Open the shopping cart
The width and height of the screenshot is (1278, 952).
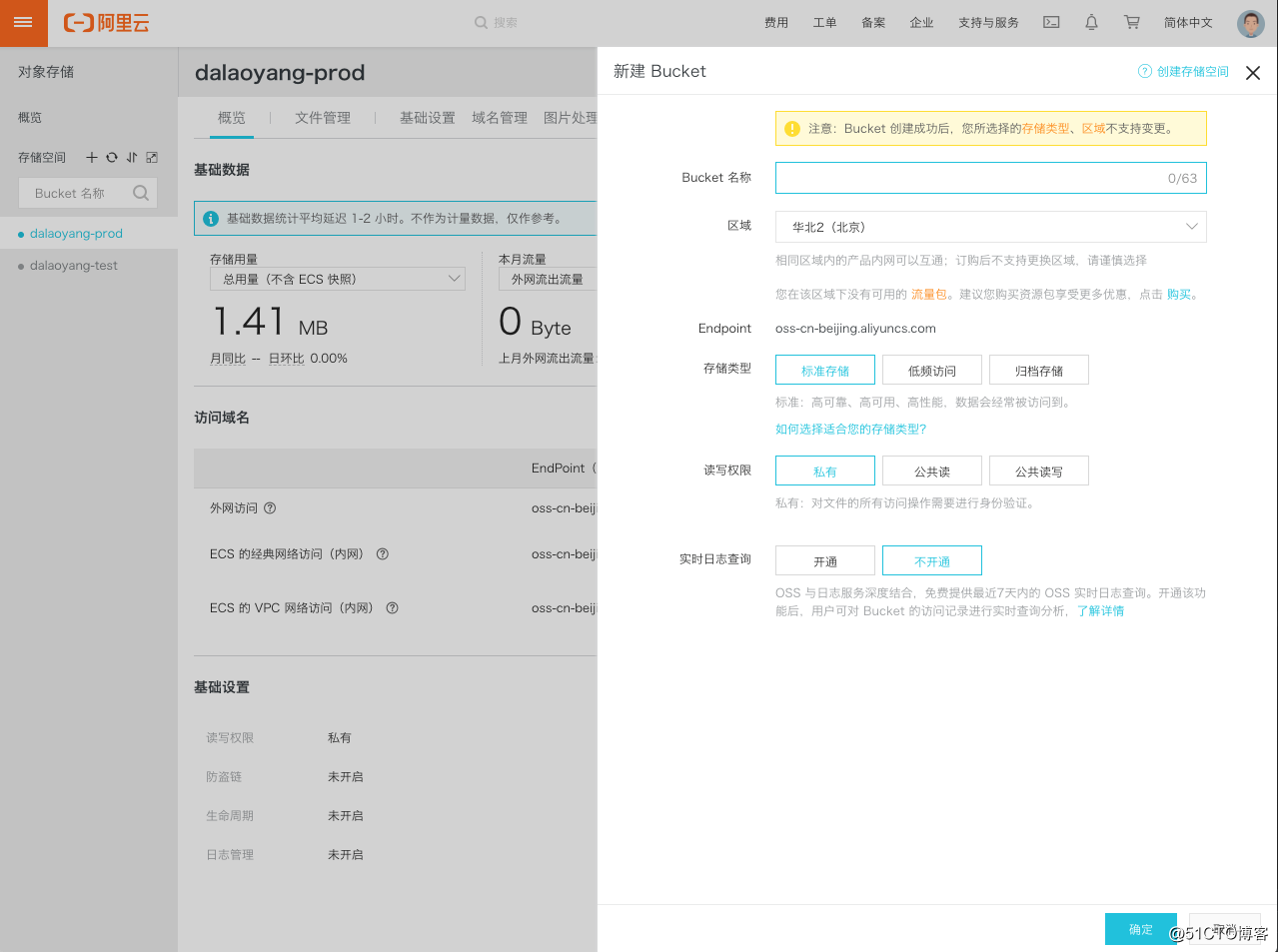point(1131,22)
